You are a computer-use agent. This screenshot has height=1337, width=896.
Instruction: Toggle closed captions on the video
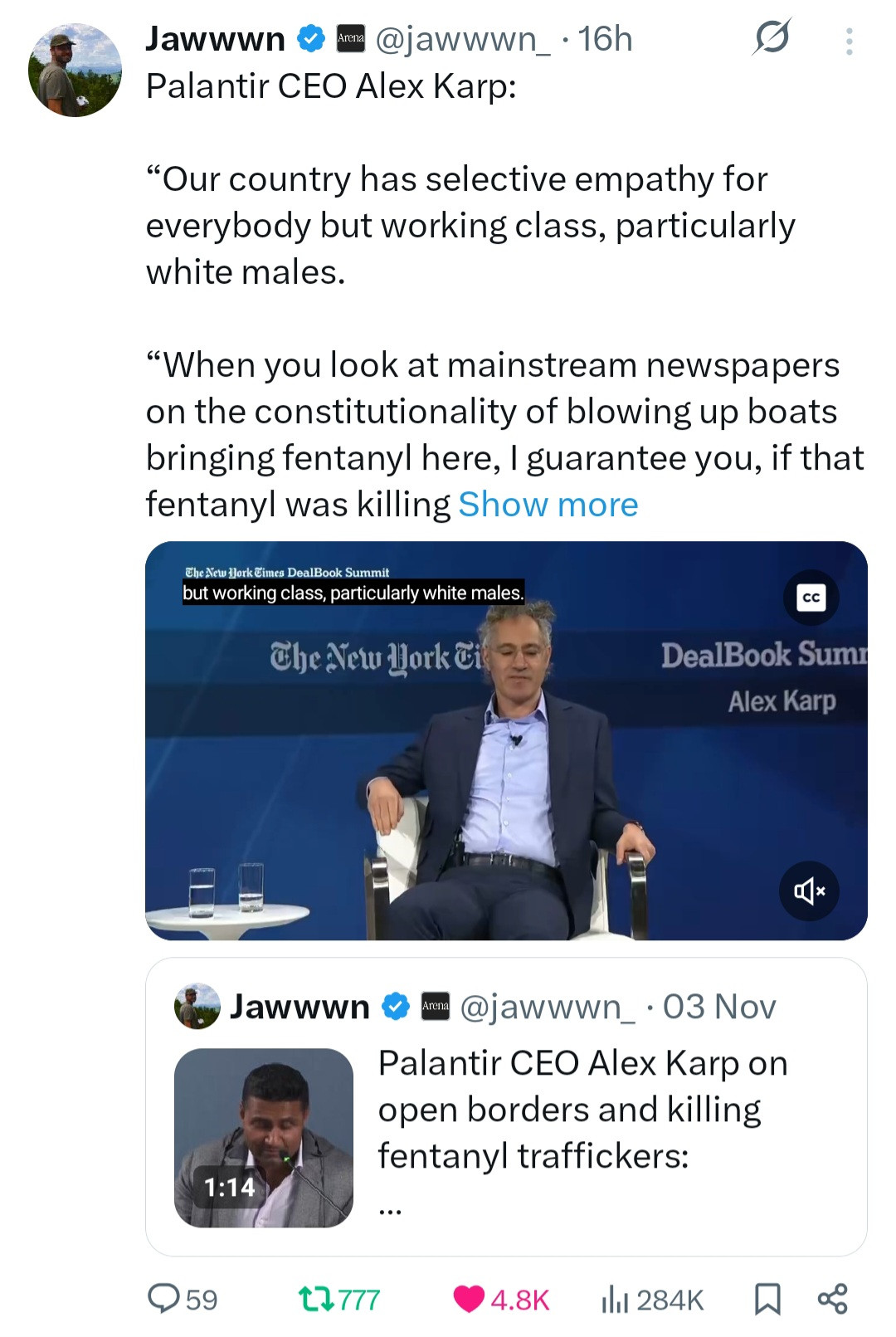click(x=811, y=598)
